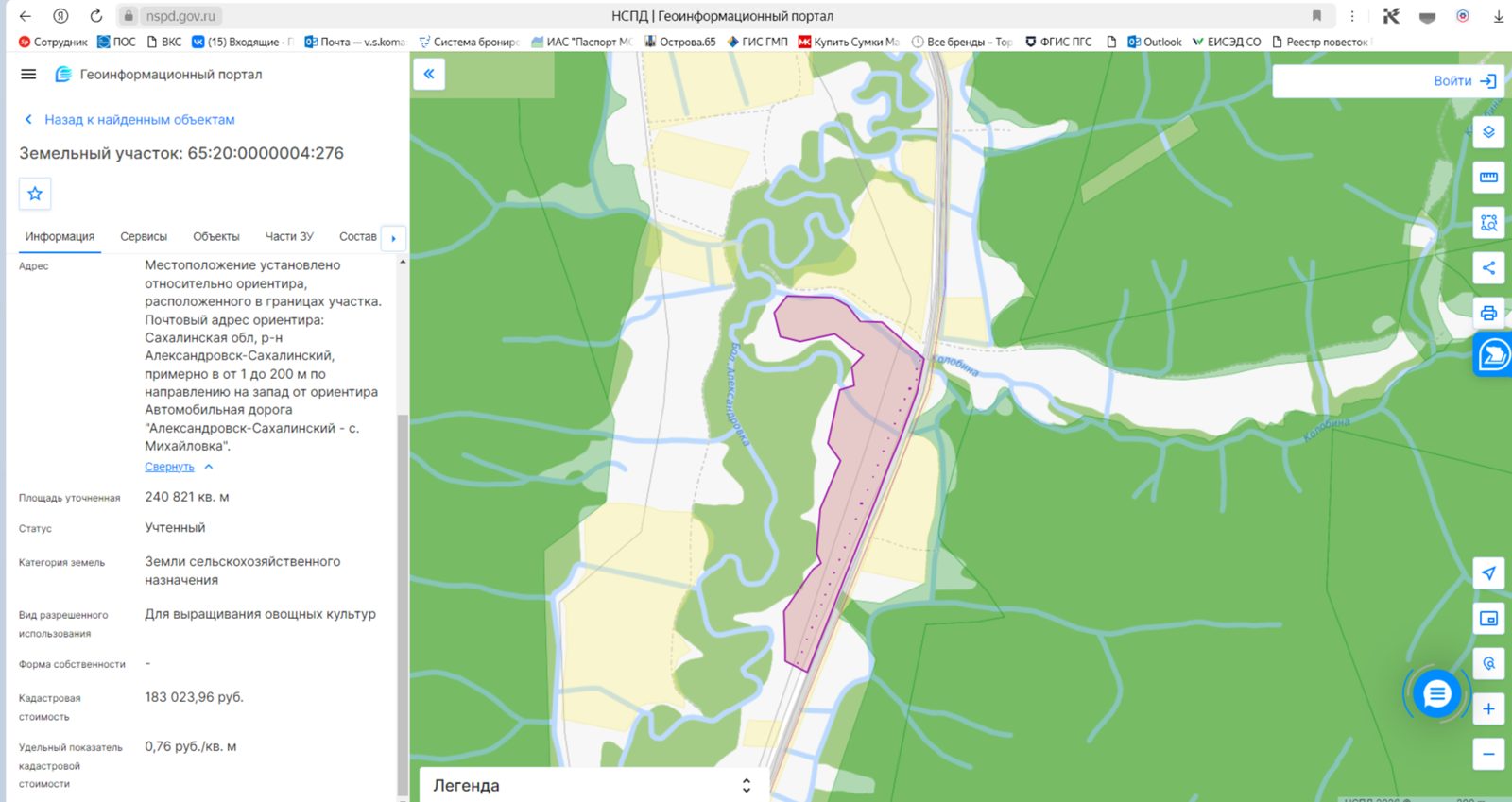Click the Войти login button
Image resolution: width=1512 pixels, height=802 pixels.
(1464, 81)
